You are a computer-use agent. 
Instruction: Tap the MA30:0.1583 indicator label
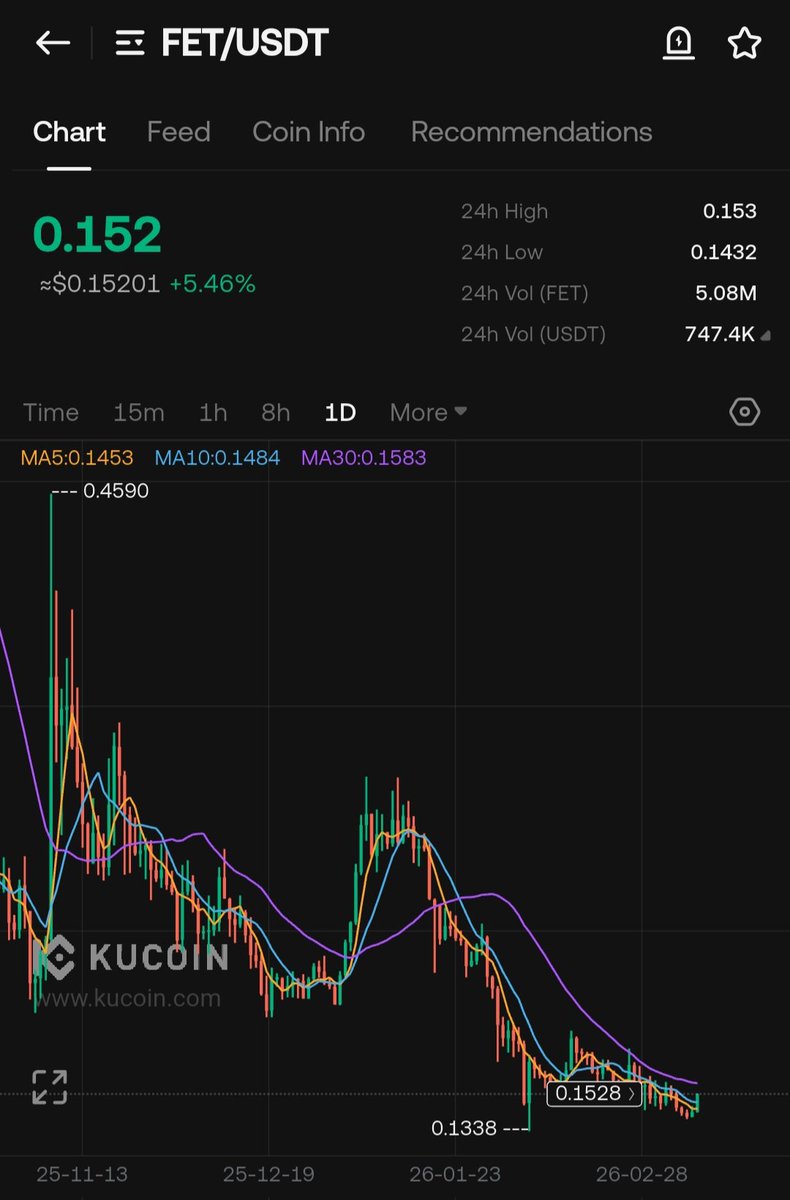click(364, 458)
